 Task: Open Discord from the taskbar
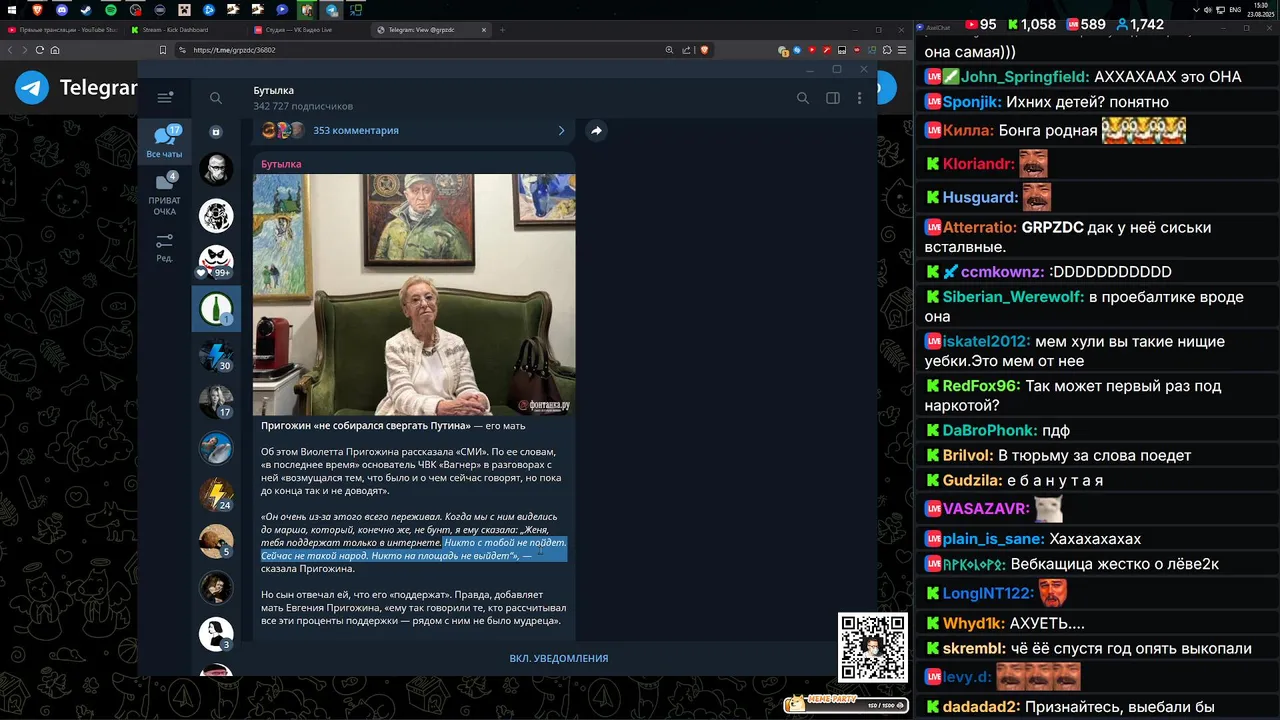tap(62, 10)
